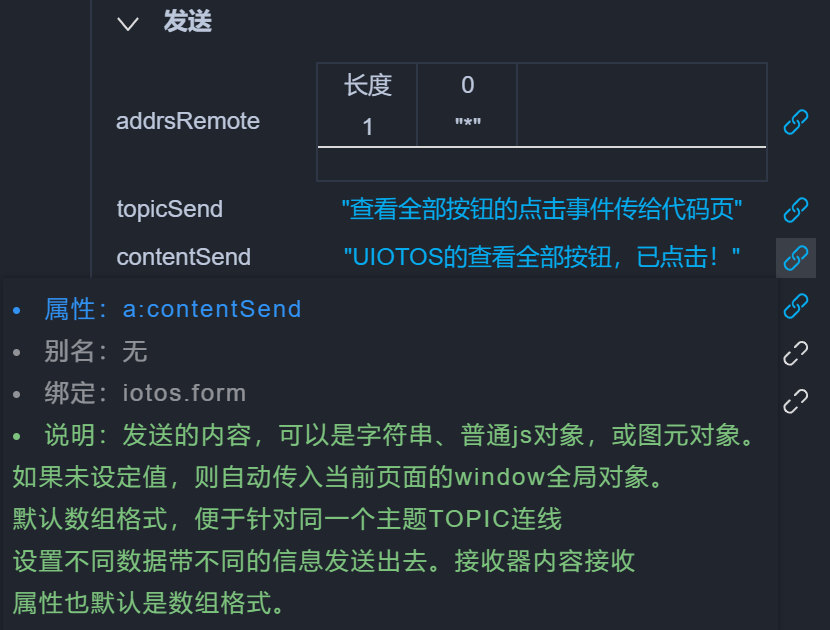Click the addrsRemote binding link icon
The height and width of the screenshot is (630, 830).
[795, 122]
